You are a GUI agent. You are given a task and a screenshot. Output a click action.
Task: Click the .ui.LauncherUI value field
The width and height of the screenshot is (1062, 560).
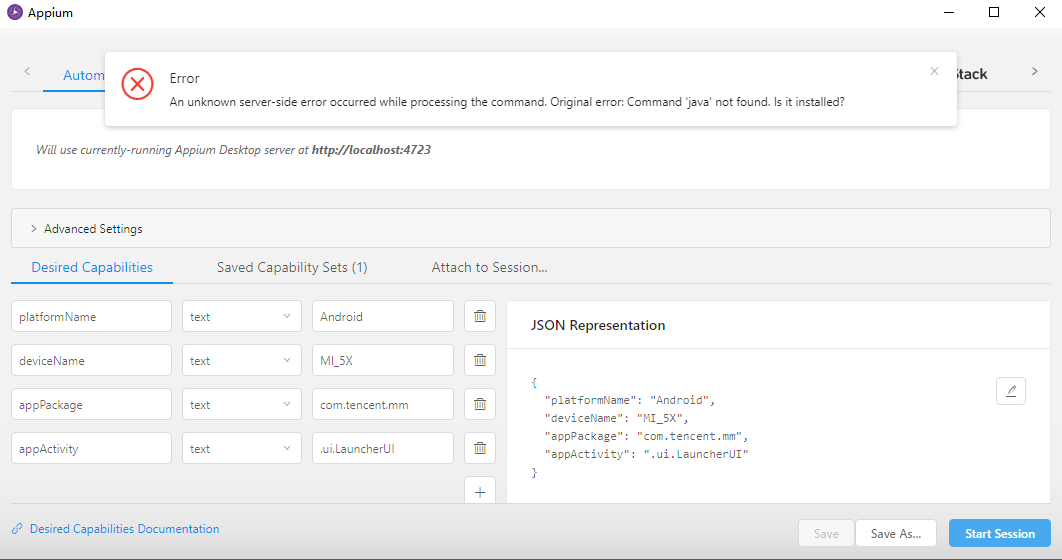pyautogui.click(x=383, y=448)
